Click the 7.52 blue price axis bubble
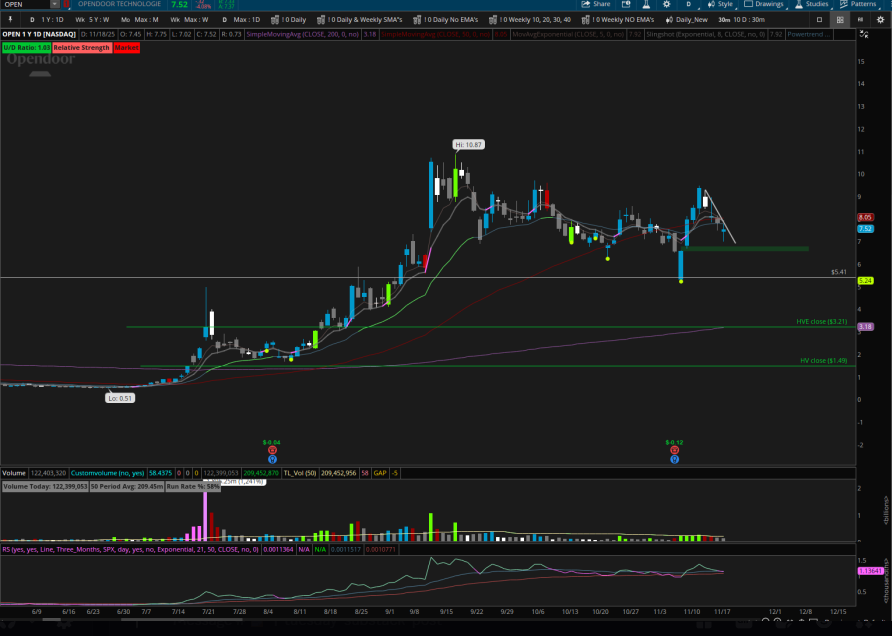The height and width of the screenshot is (636, 892). (x=865, y=229)
